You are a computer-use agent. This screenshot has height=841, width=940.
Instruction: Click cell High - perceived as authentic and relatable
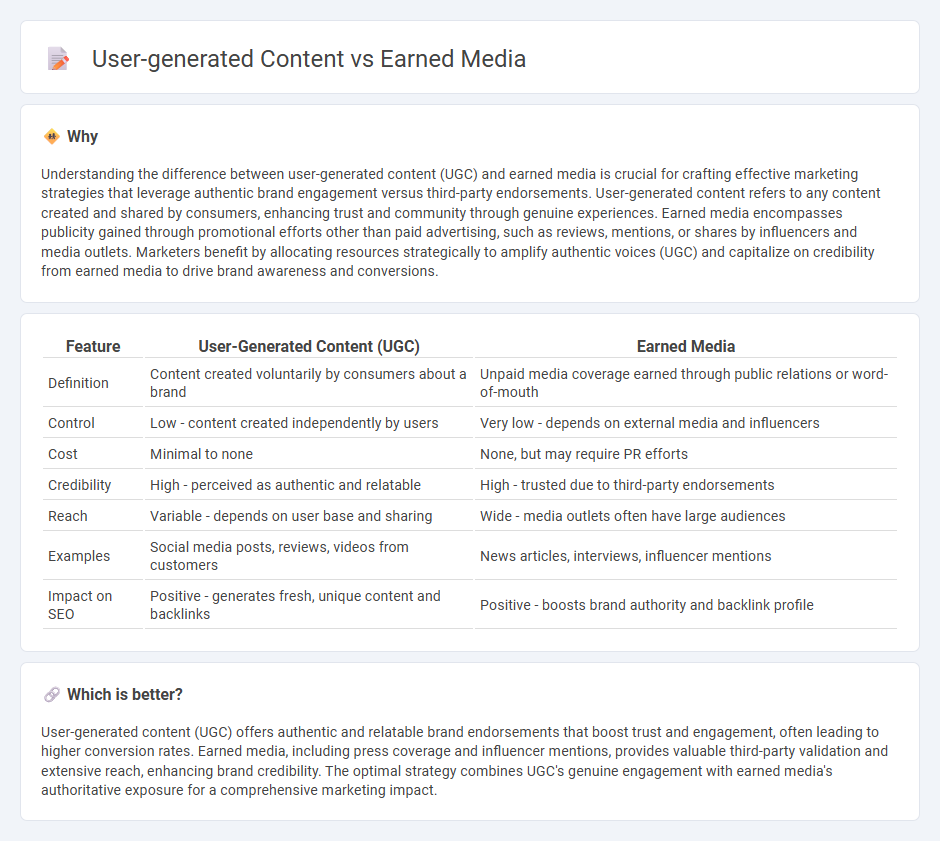tap(309, 486)
